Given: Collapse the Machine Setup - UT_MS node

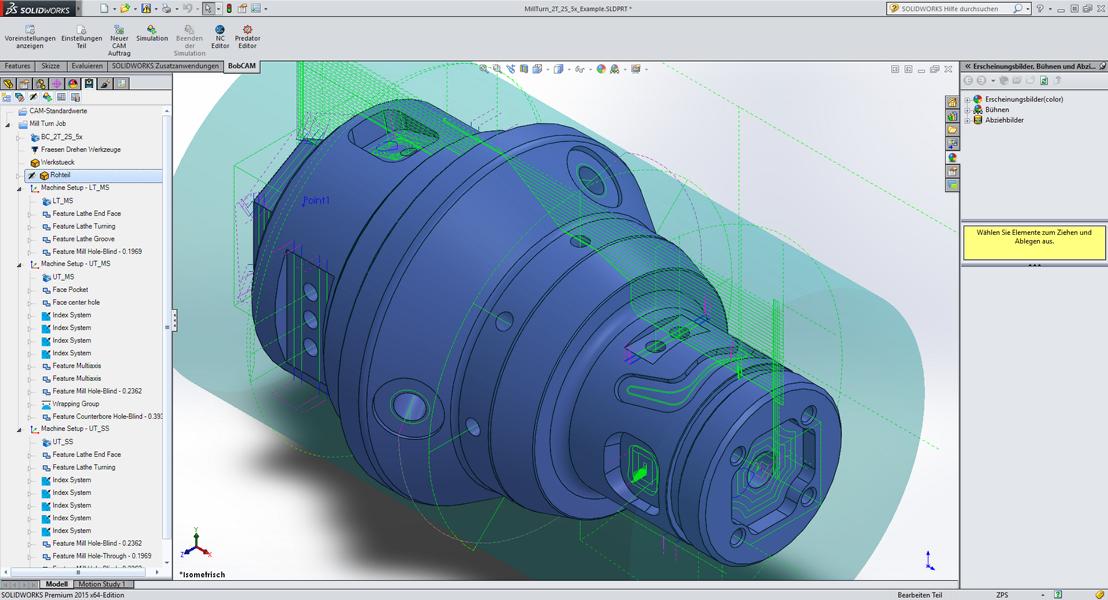Looking at the screenshot, I should [19, 264].
